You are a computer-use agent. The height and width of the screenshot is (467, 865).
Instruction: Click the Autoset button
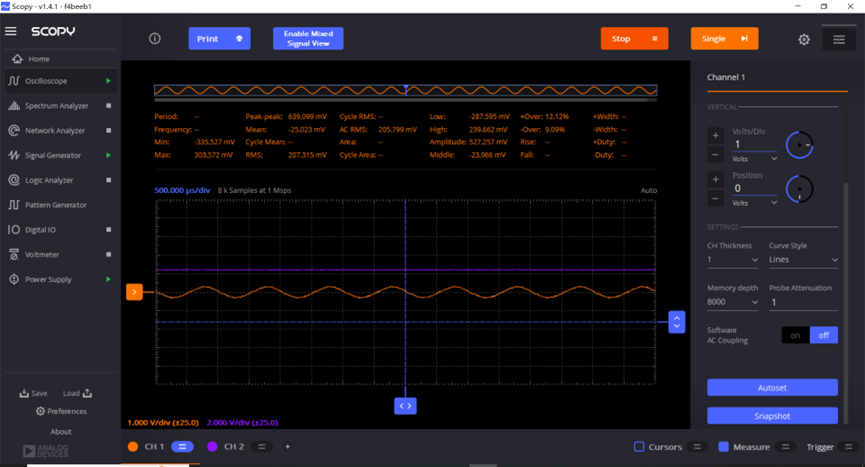tap(772, 388)
